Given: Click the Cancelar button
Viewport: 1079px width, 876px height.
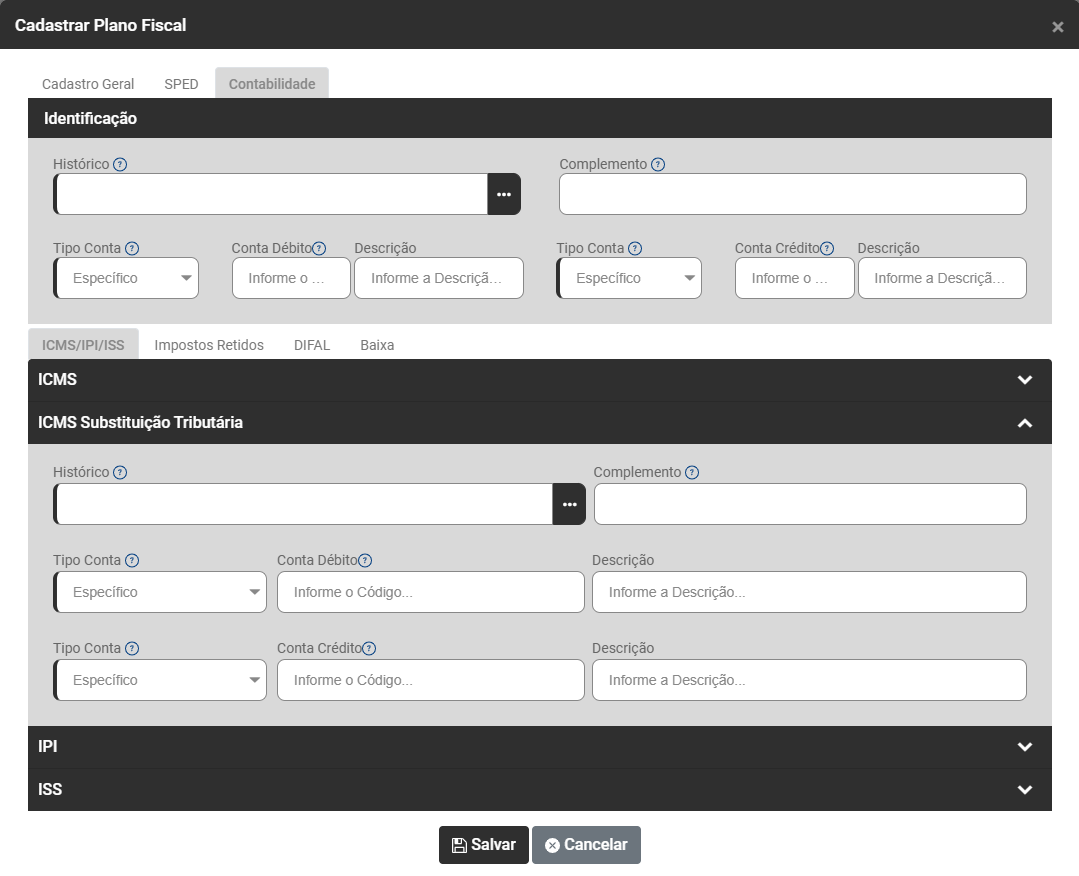Looking at the screenshot, I should point(586,845).
